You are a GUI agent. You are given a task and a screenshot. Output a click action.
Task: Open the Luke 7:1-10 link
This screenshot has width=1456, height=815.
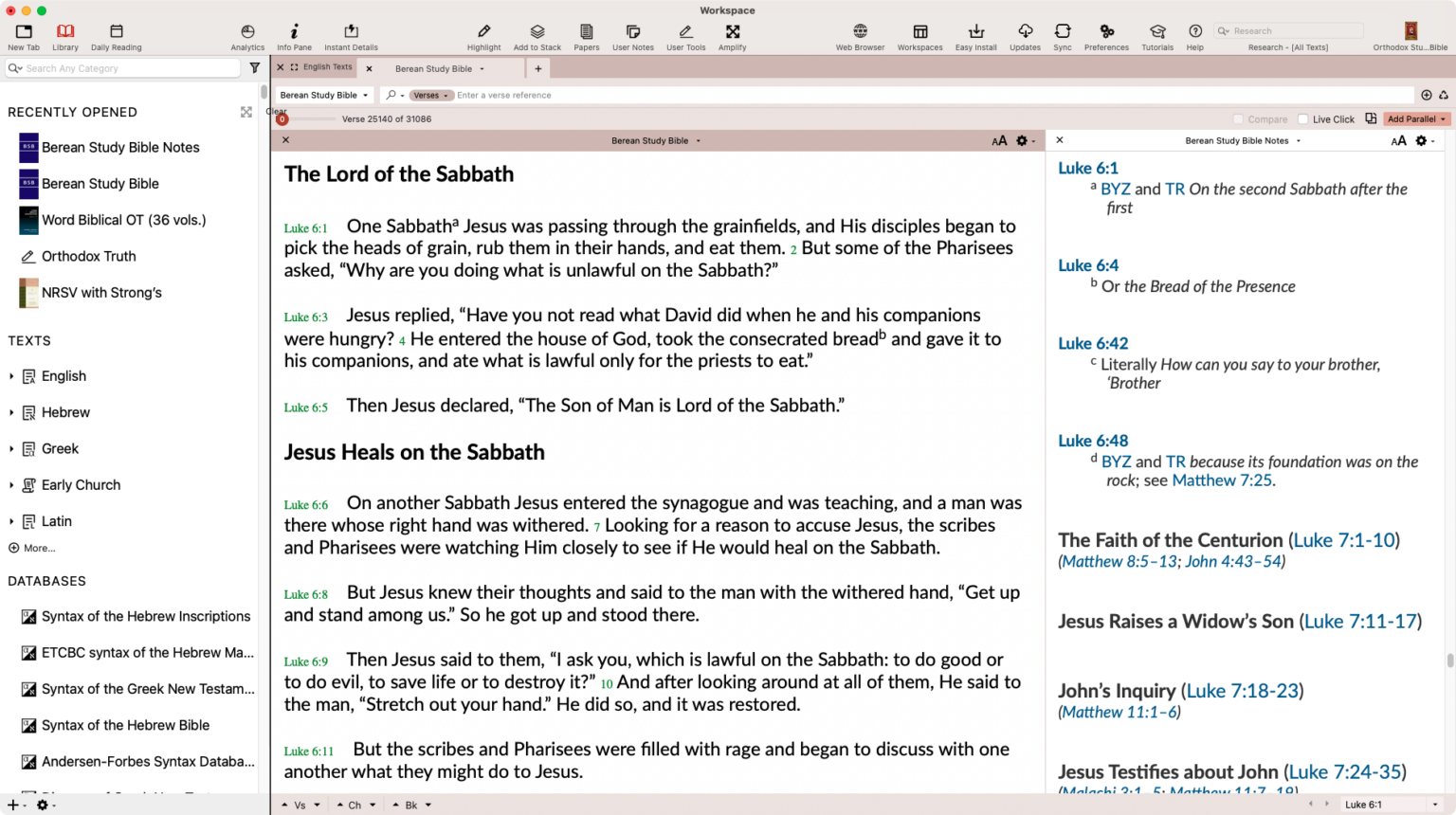coord(1344,539)
